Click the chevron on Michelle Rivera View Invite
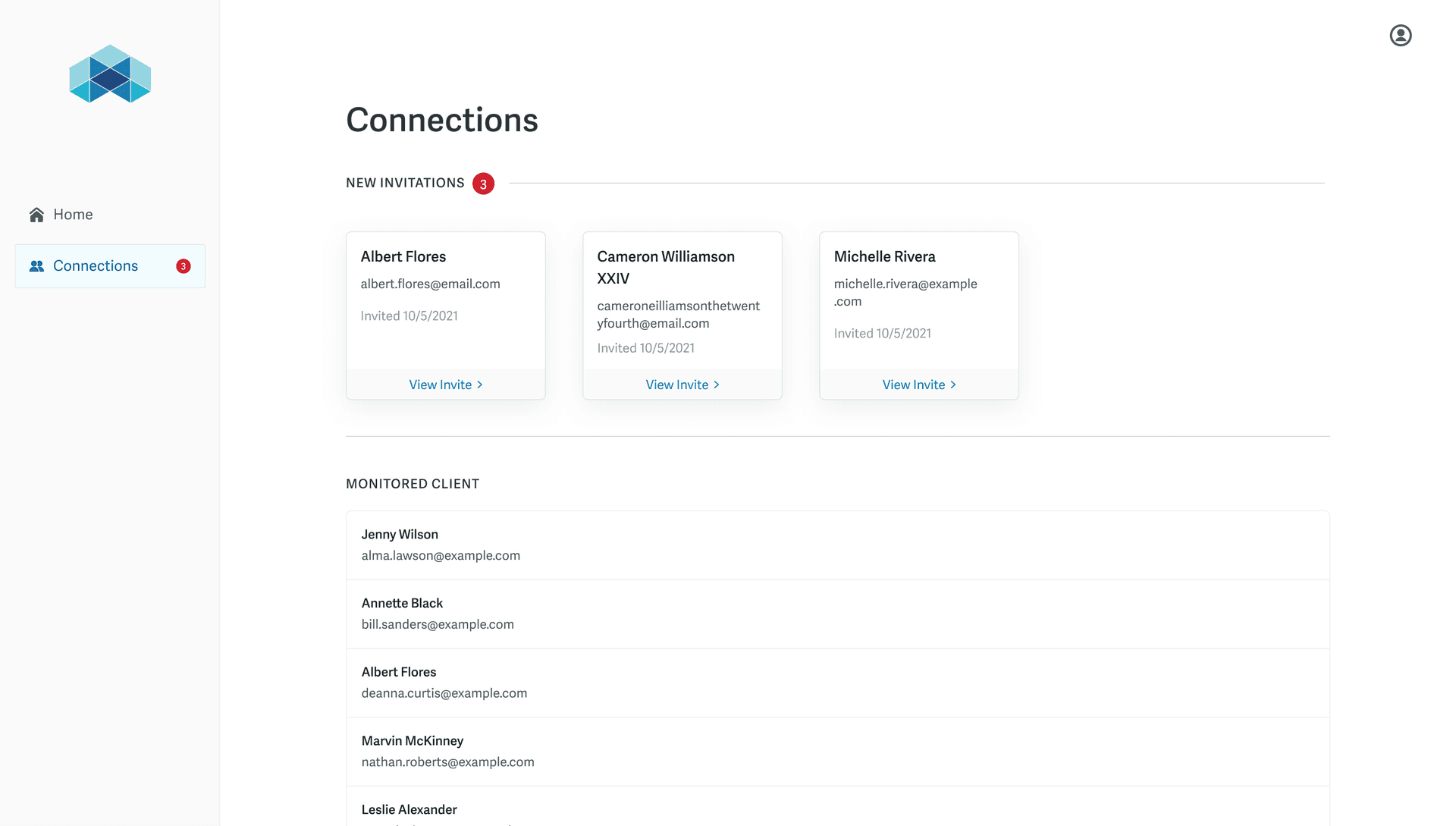Image resolution: width=1456 pixels, height=826 pixels. click(x=953, y=385)
